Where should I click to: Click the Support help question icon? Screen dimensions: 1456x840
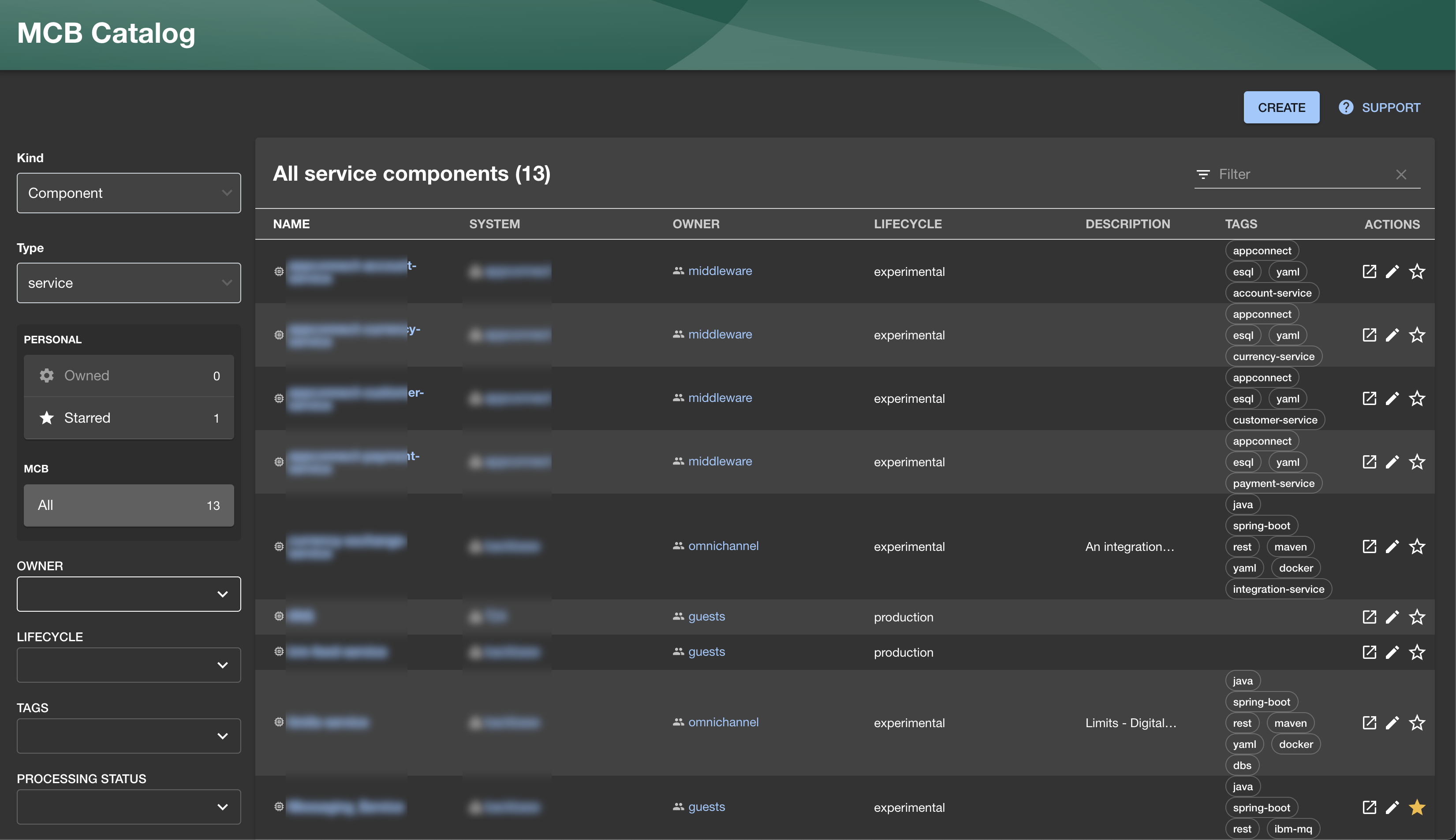[1346, 107]
